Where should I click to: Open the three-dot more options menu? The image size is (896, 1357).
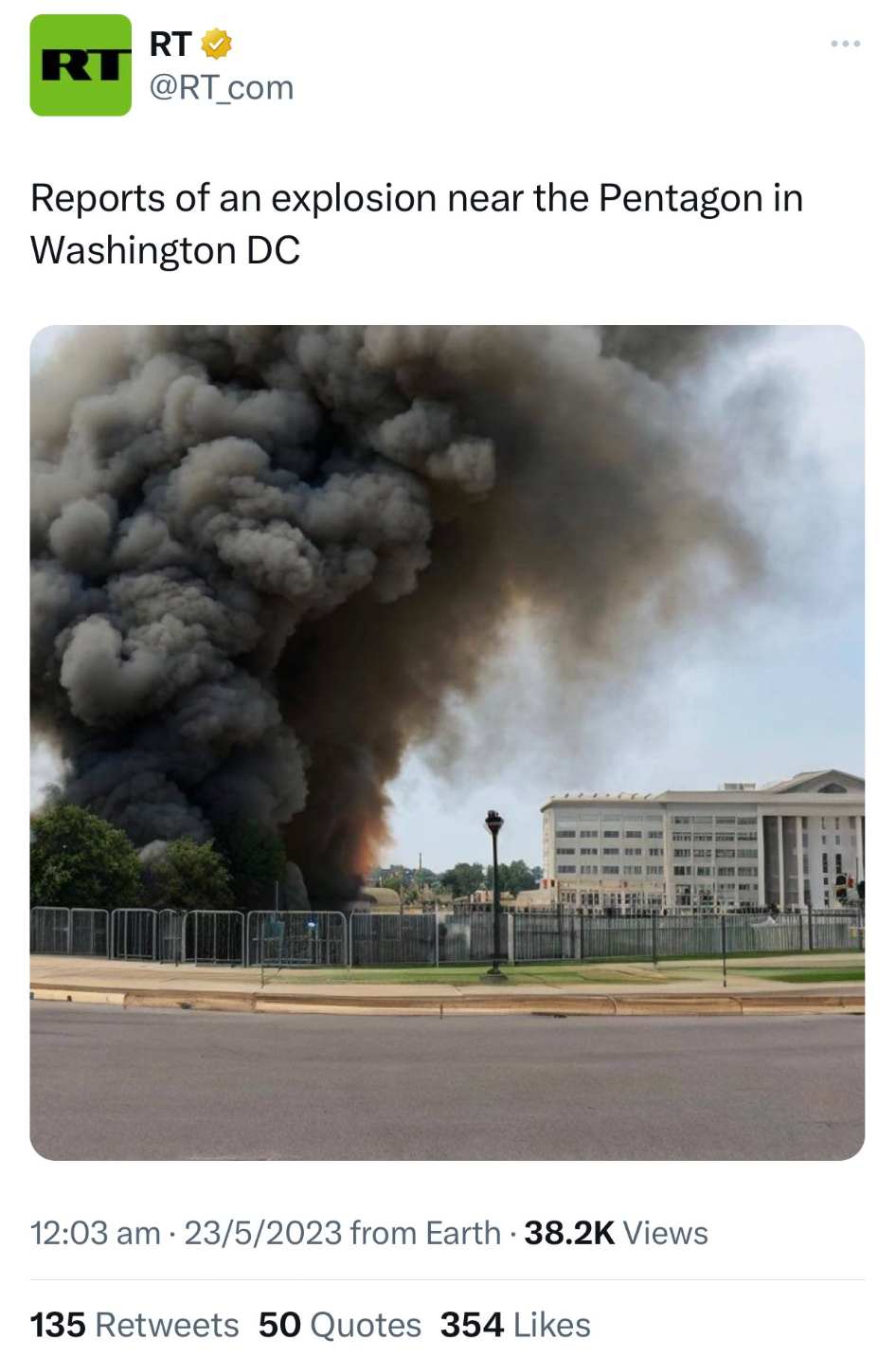point(845,44)
